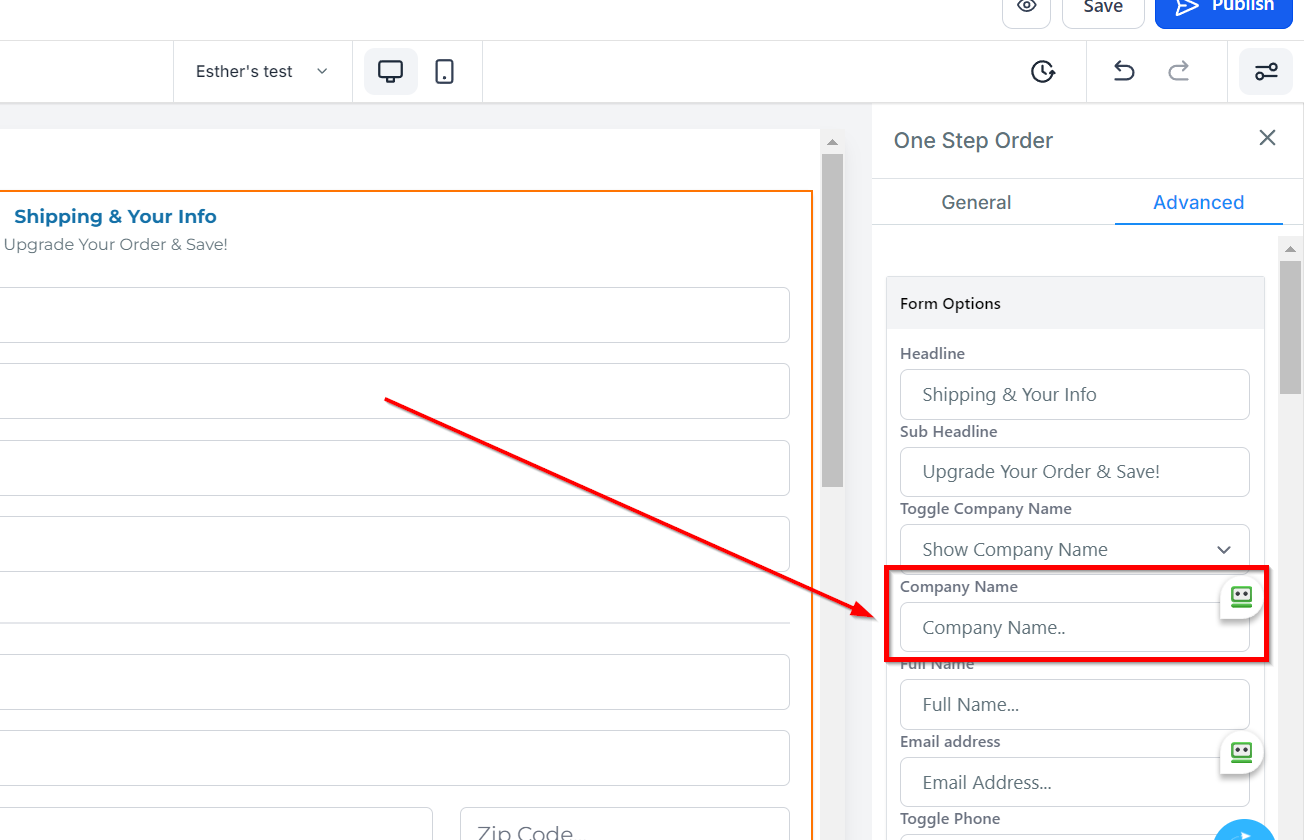The width and height of the screenshot is (1304, 840).
Task: Select the Advanced tab
Action: 1198,202
